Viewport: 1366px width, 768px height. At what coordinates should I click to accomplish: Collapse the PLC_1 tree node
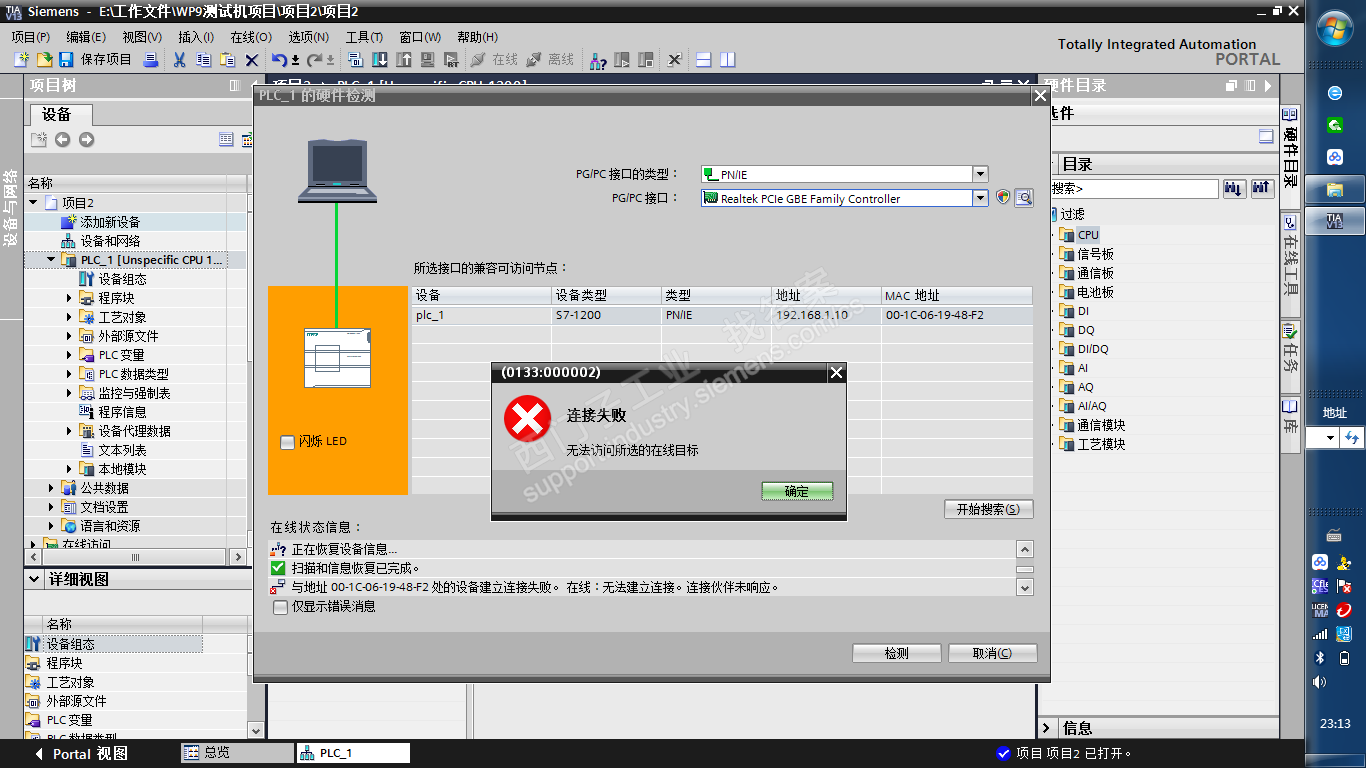pyautogui.click(x=52, y=260)
